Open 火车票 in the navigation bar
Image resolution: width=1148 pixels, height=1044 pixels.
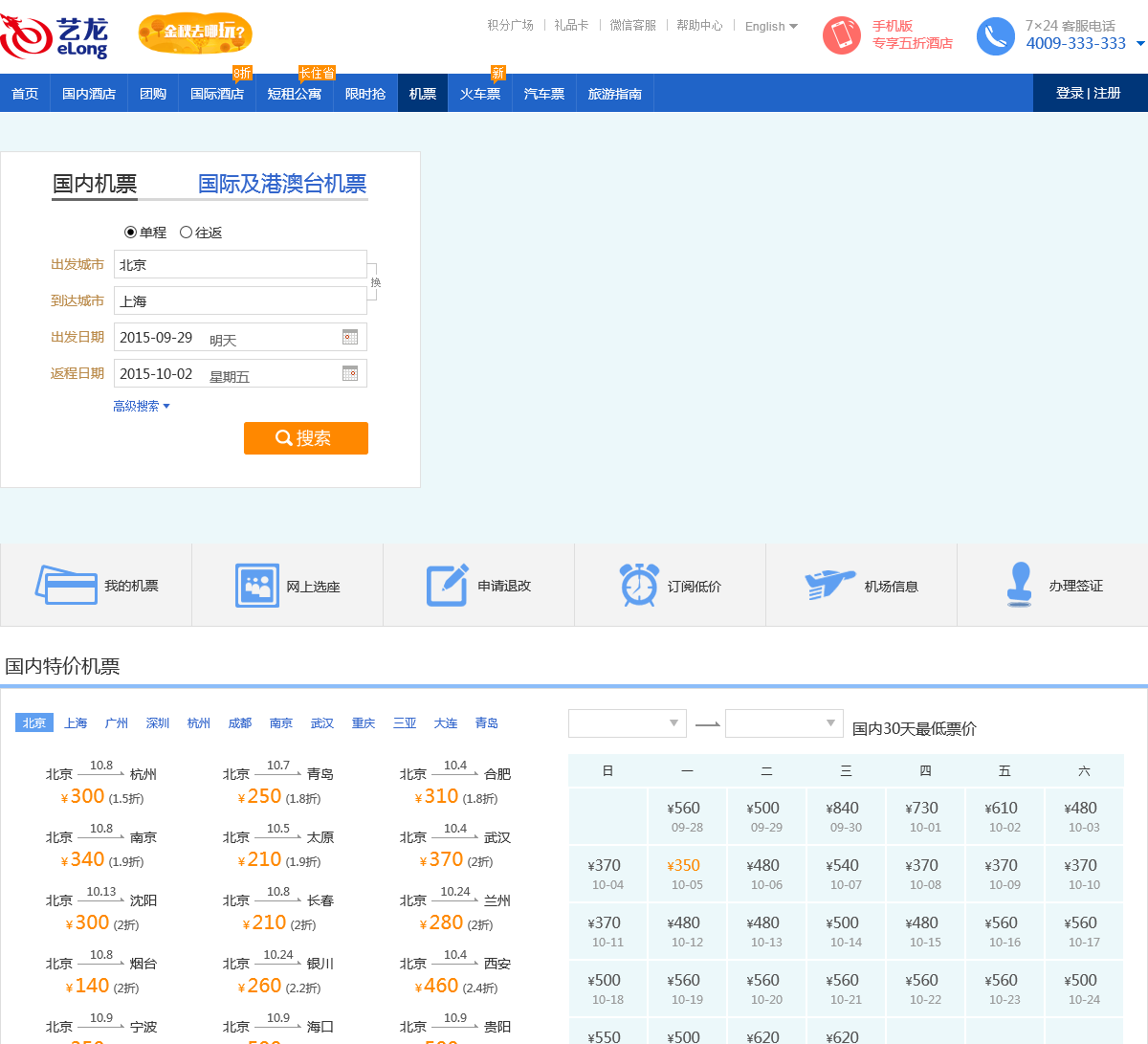(480, 94)
